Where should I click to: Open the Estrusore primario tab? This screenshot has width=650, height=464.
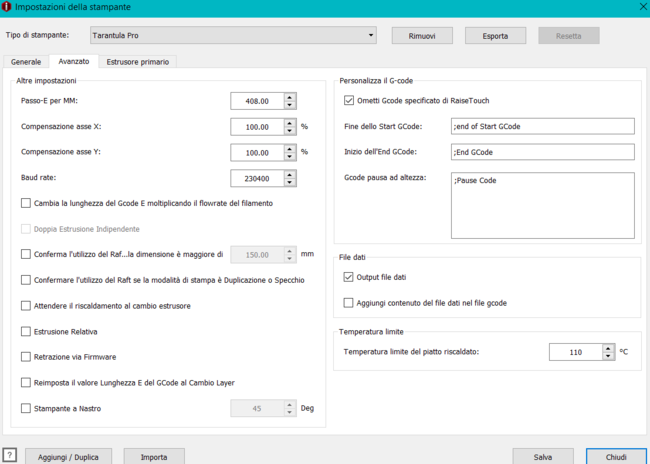tap(139, 62)
